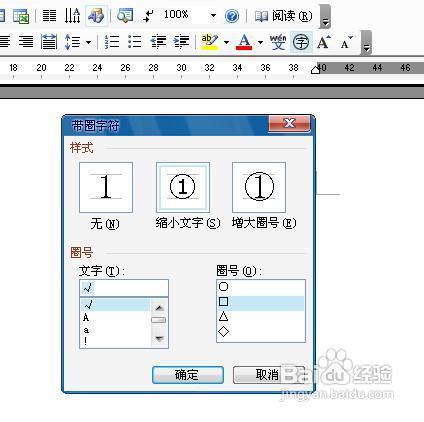Select the 增大圈号(E) style
This screenshot has width=424, height=422.
pyautogui.click(x=259, y=187)
